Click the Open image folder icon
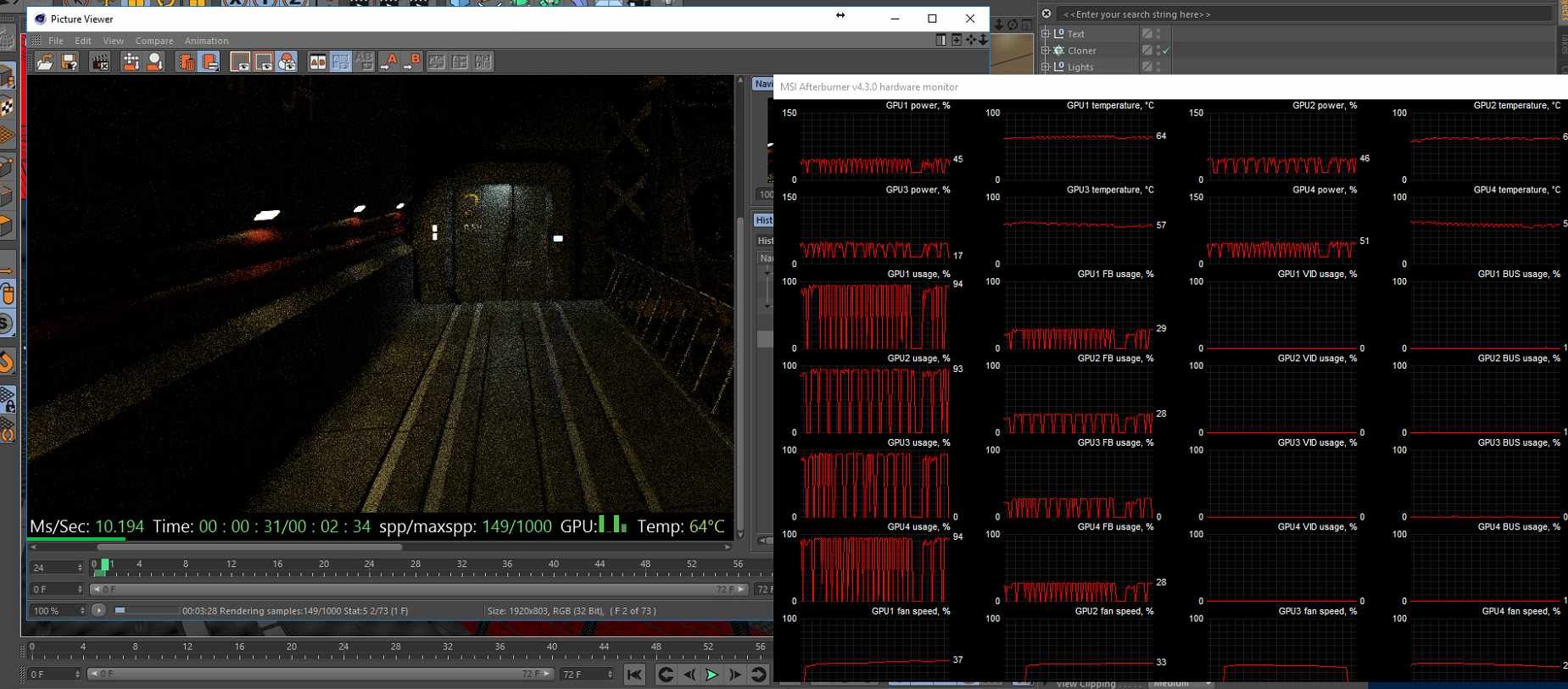Screen dimensions: 1568x689 pyautogui.click(x=45, y=62)
